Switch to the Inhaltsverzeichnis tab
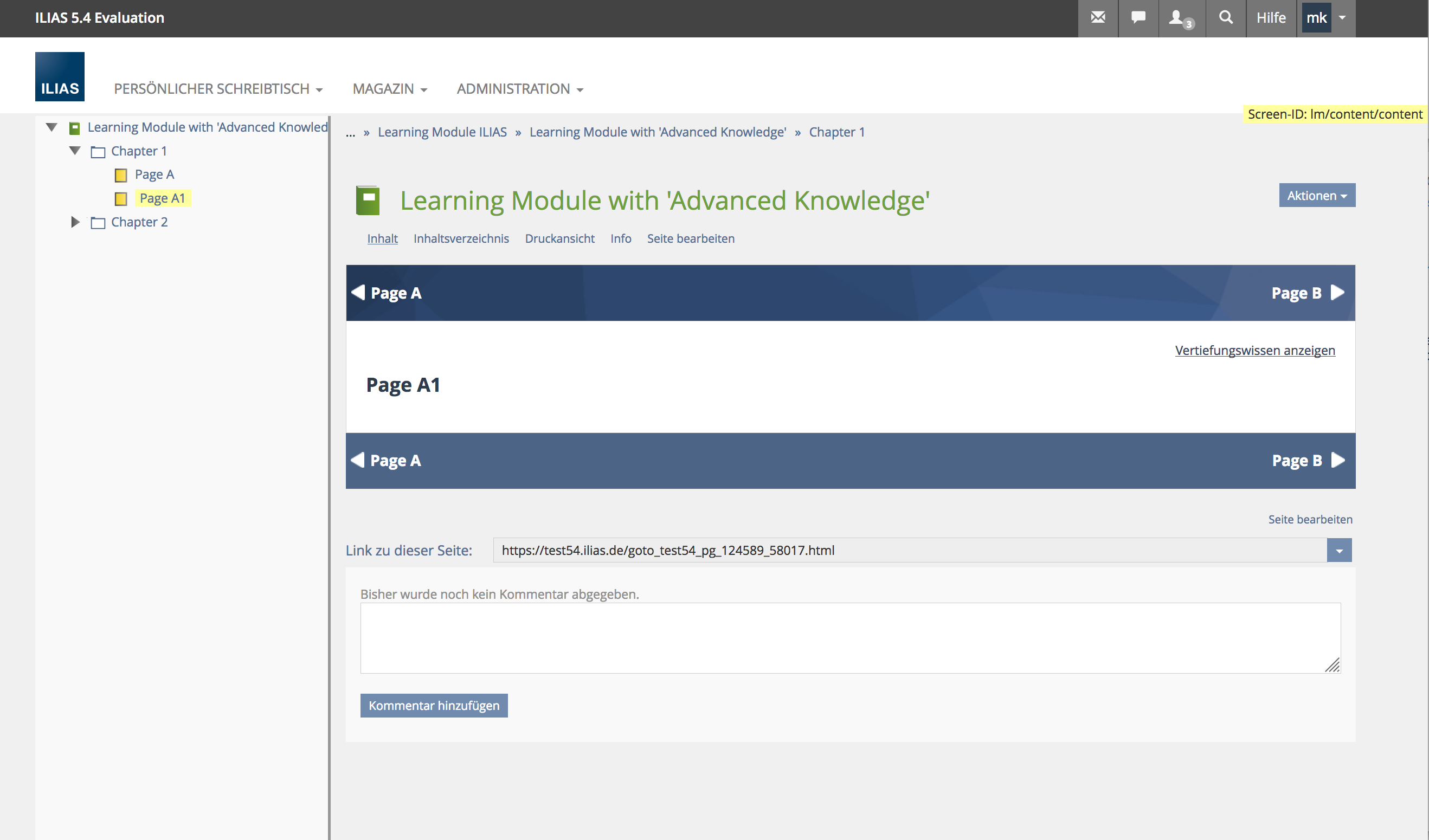1429x840 pixels. [x=461, y=238]
